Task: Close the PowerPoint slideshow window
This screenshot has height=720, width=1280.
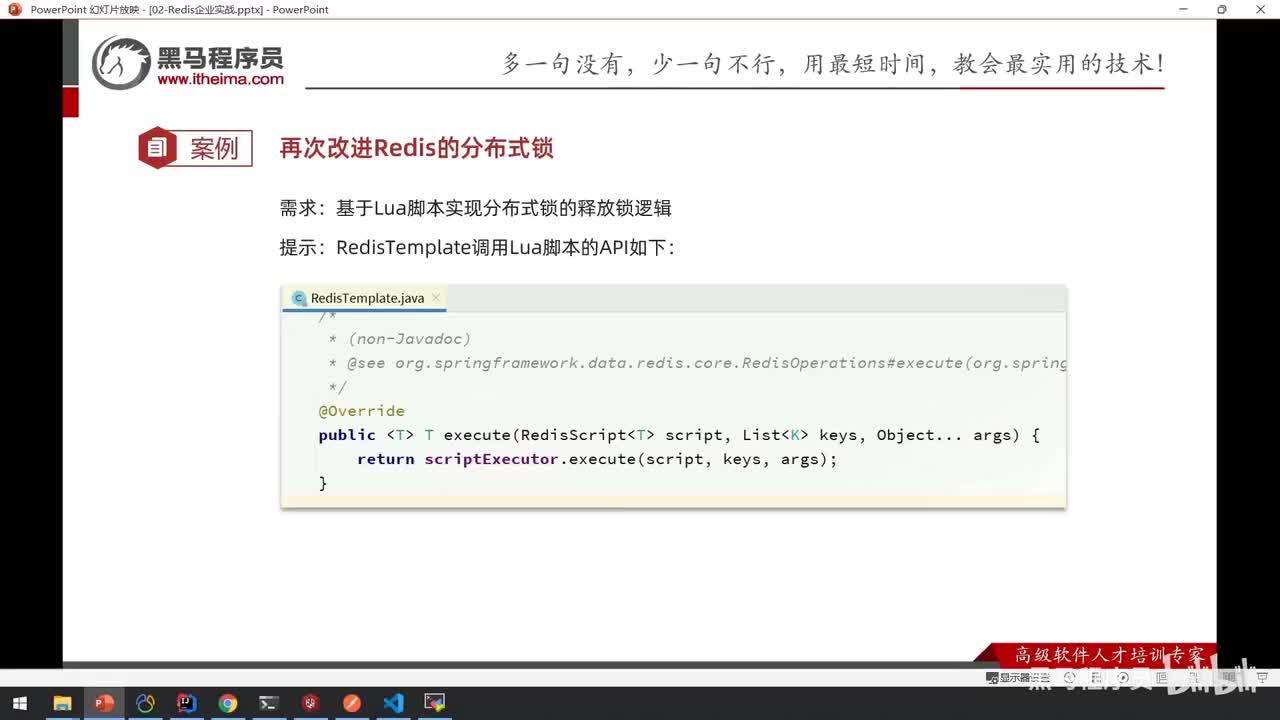Action: pyautogui.click(x=1262, y=9)
